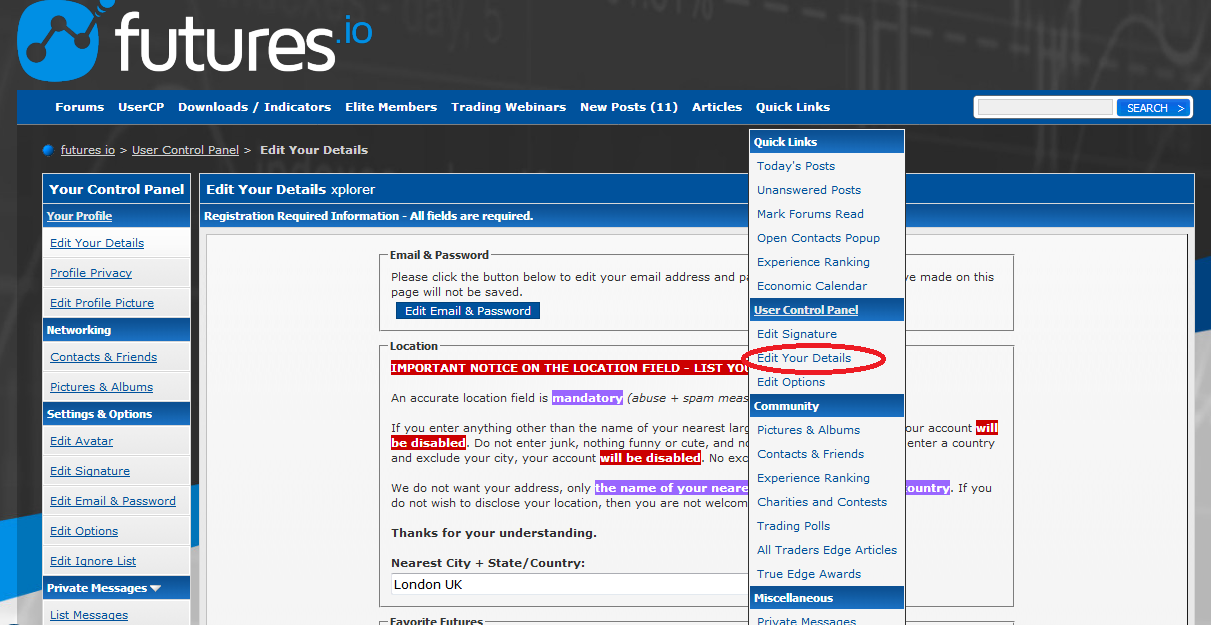Screen dimensions: 1211x625
Task: Click highlighted 'mandatory' text
Action: (587, 398)
